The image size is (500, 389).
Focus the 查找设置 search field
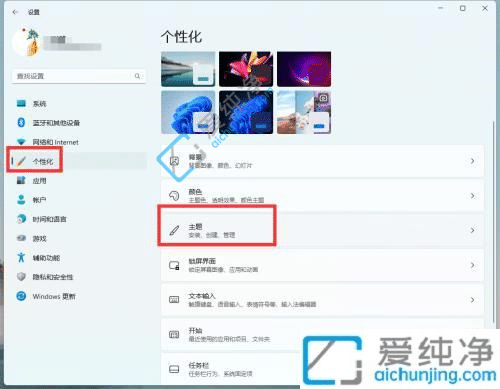pyautogui.click(x=79, y=76)
